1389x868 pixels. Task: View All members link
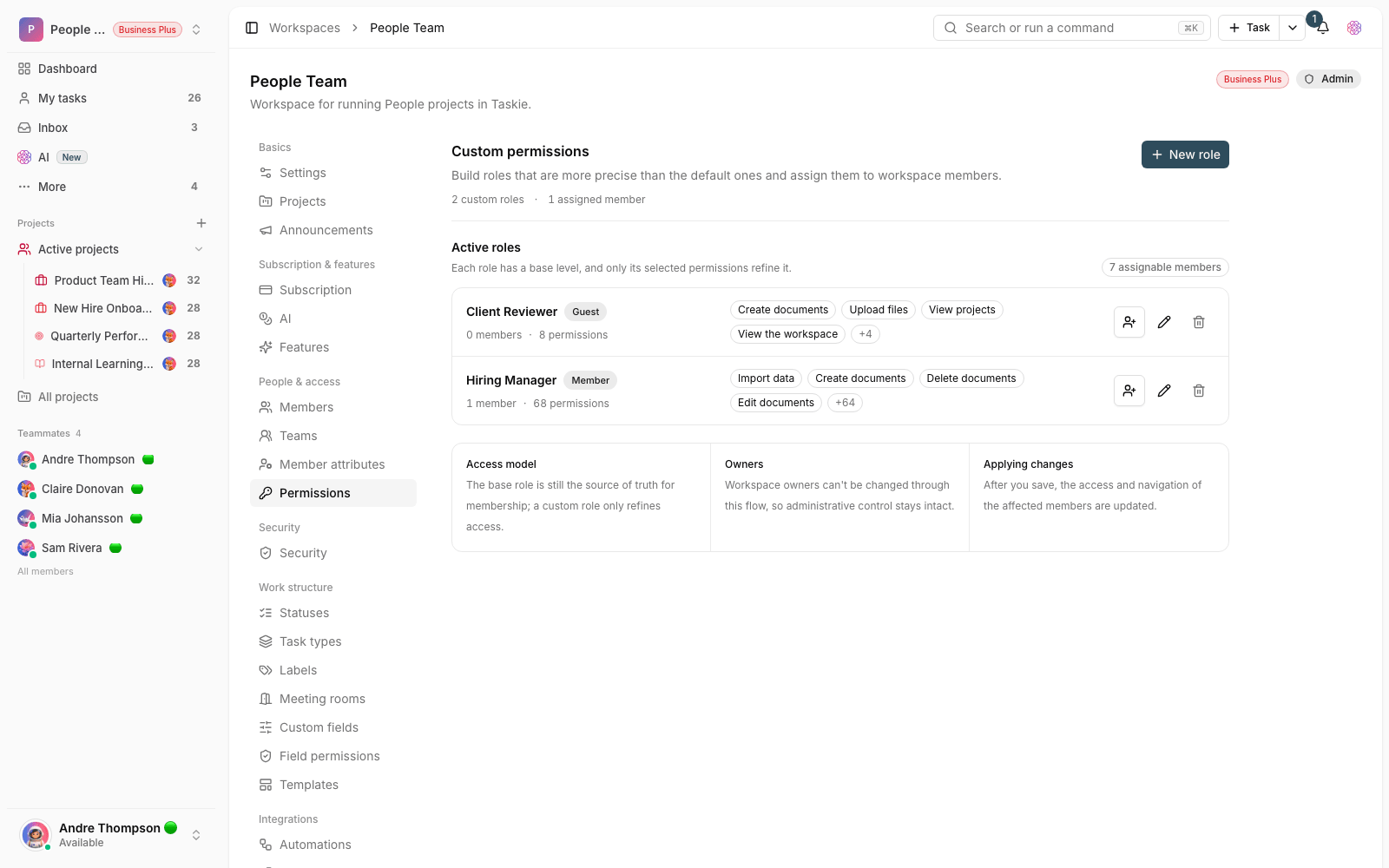45,571
